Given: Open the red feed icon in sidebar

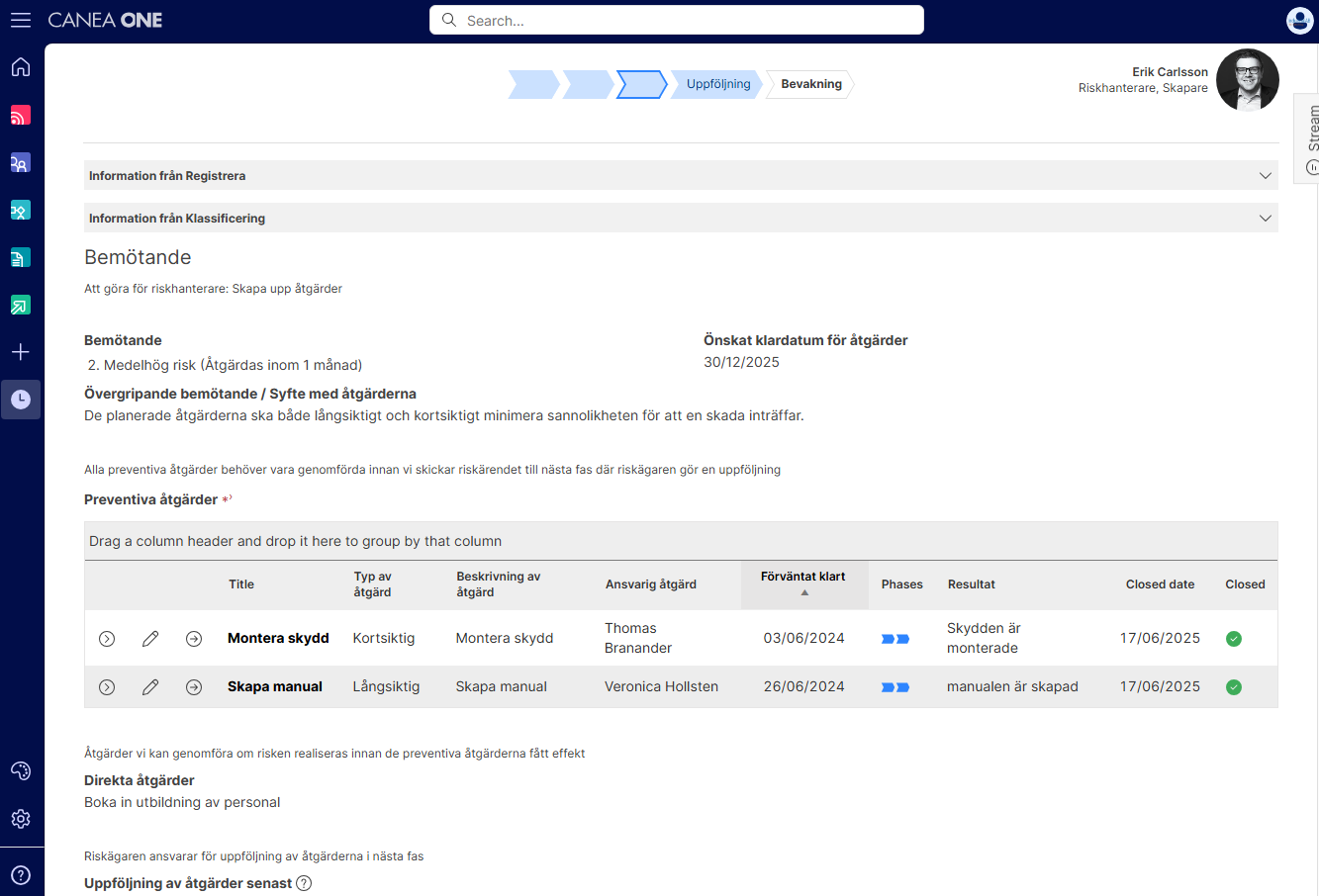Looking at the screenshot, I should tap(21, 115).
